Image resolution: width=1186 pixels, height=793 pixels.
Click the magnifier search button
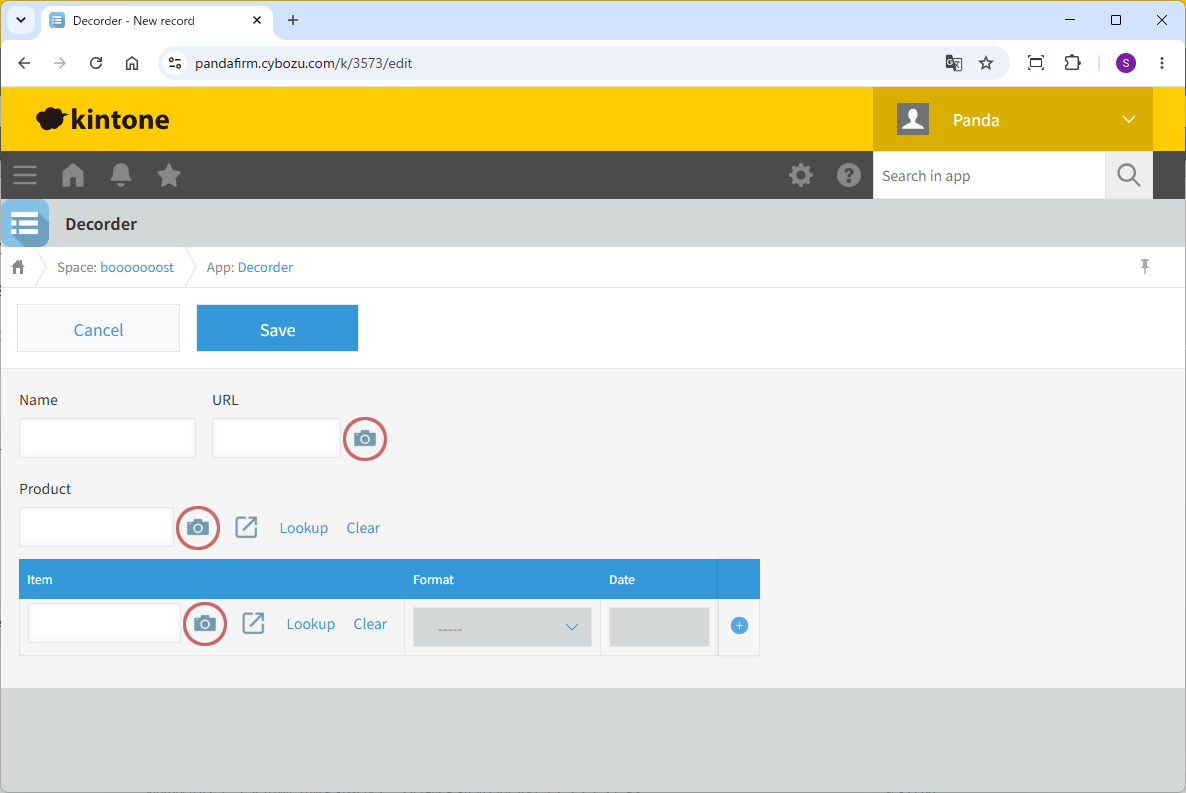(1129, 176)
